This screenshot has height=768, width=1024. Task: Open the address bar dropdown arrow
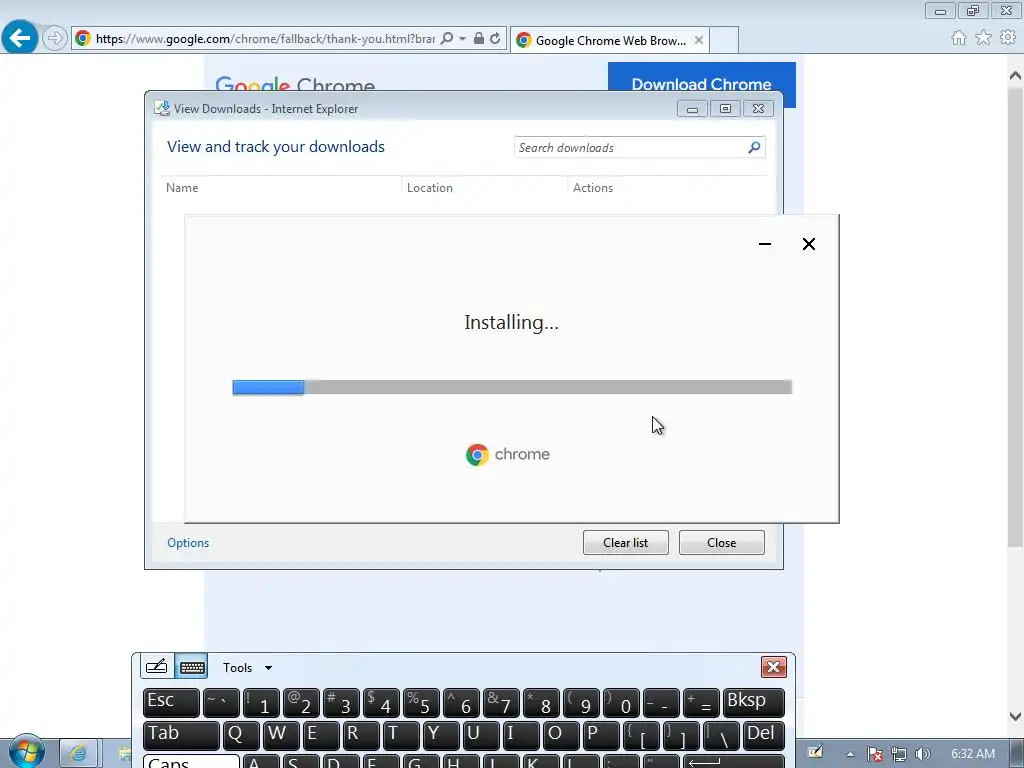pyautogui.click(x=462, y=39)
